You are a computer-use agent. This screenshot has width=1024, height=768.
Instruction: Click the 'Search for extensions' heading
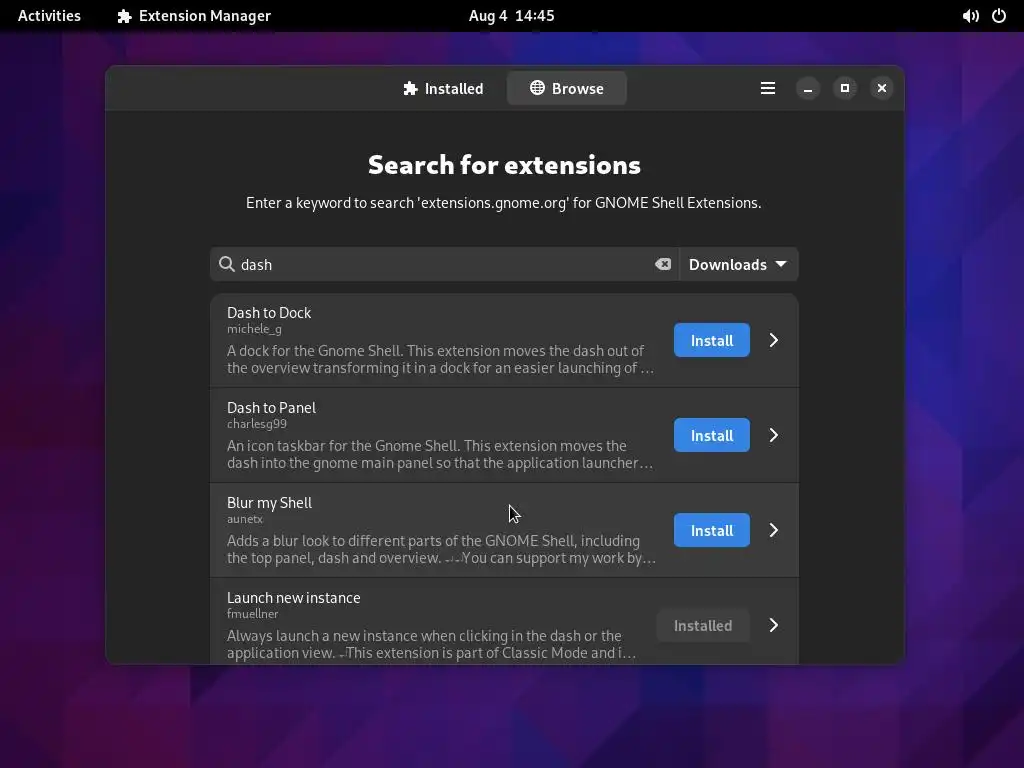[504, 165]
